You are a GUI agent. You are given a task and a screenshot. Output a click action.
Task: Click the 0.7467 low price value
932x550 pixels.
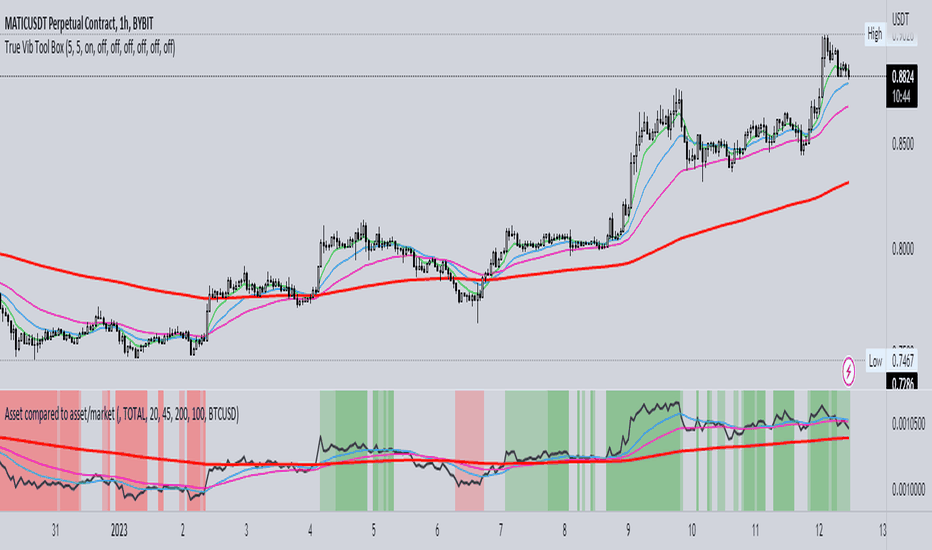tap(902, 360)
